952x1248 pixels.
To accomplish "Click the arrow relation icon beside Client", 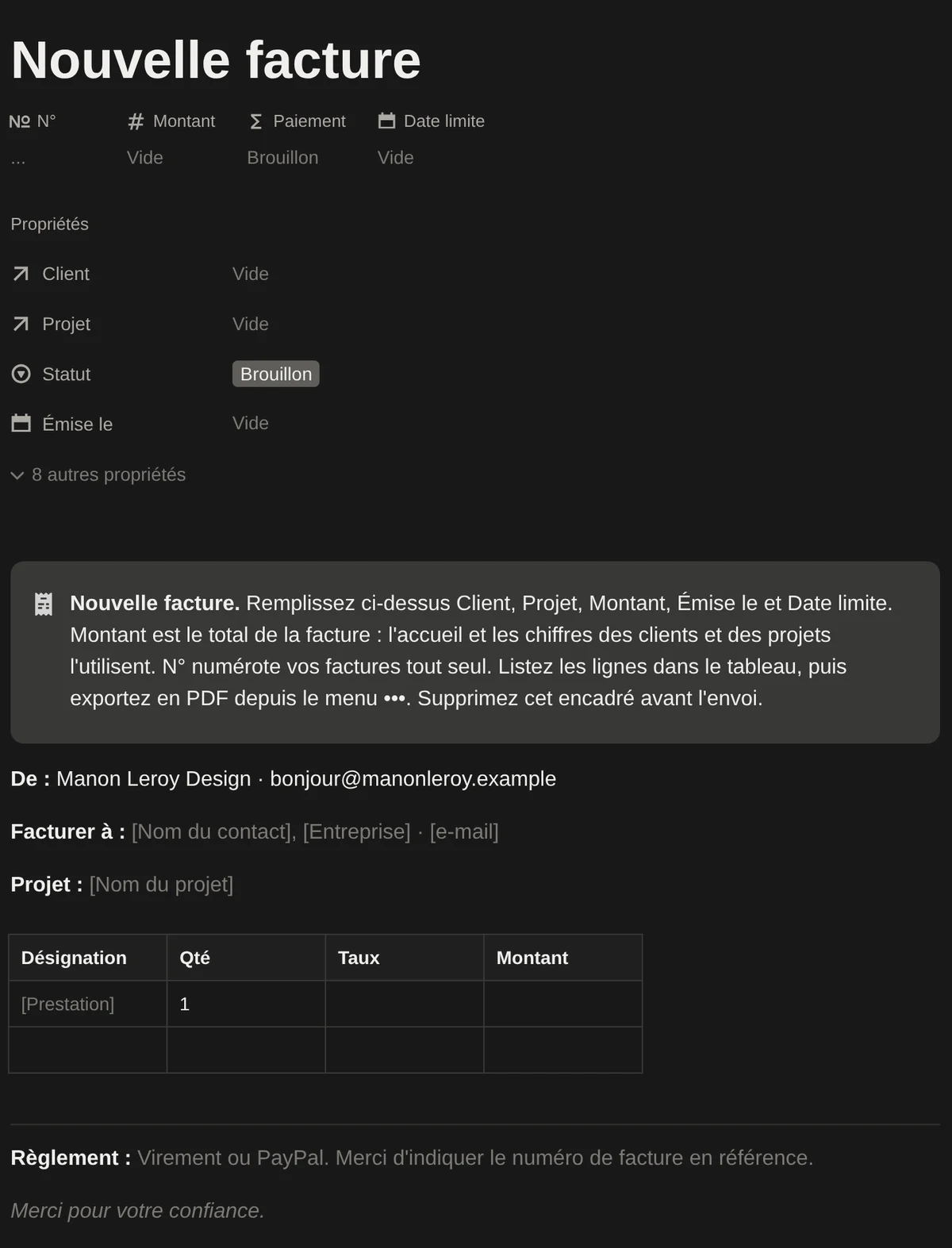I will 21,274.
